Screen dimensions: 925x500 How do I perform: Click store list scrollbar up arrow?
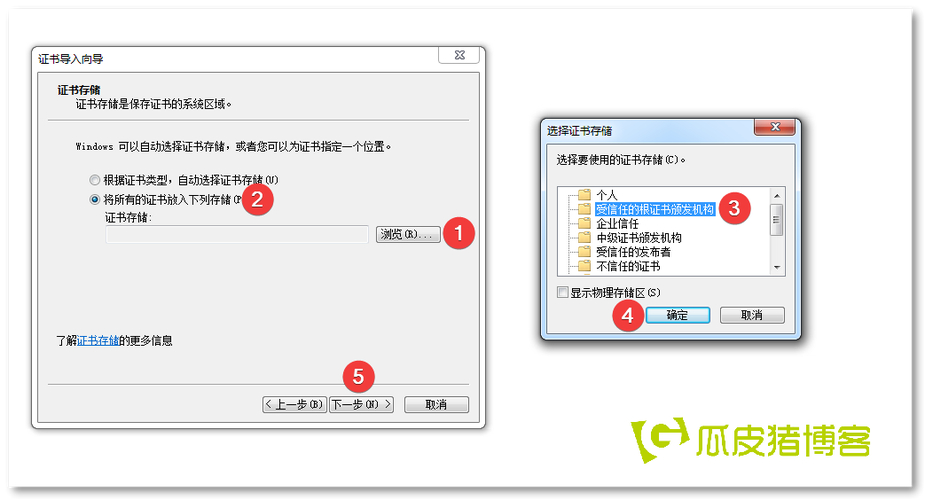(x=777, y=195)
